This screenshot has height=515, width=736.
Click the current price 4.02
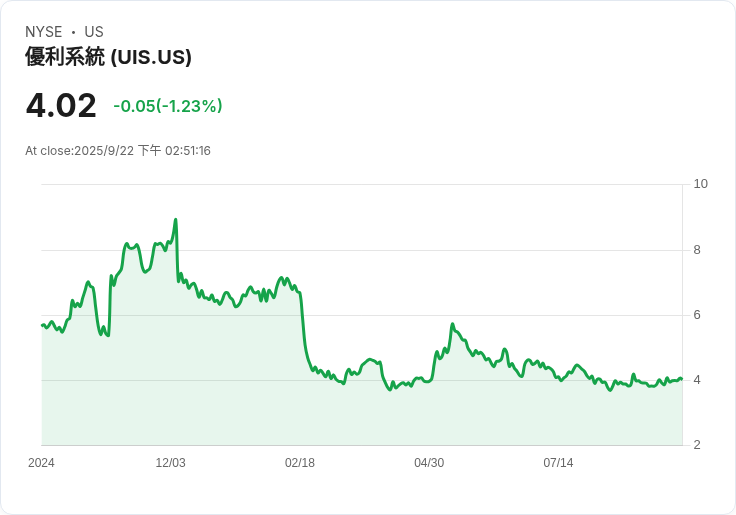(x=61, y=105)
